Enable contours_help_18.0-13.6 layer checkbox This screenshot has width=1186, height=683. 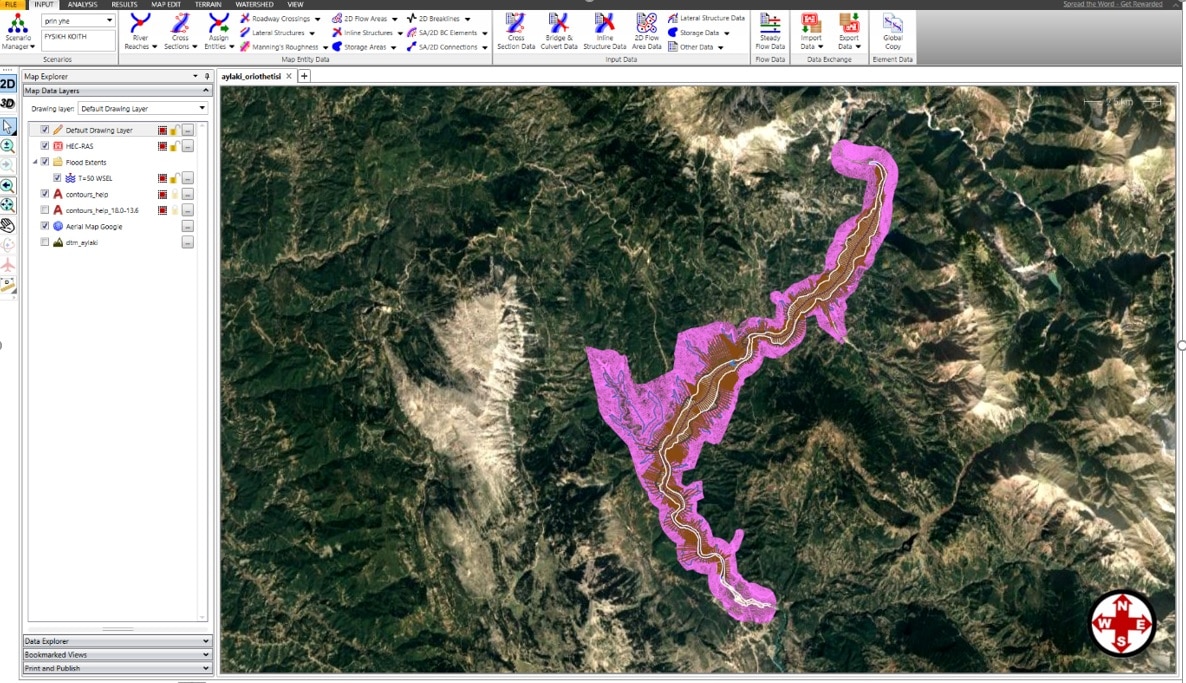[45, 210]
